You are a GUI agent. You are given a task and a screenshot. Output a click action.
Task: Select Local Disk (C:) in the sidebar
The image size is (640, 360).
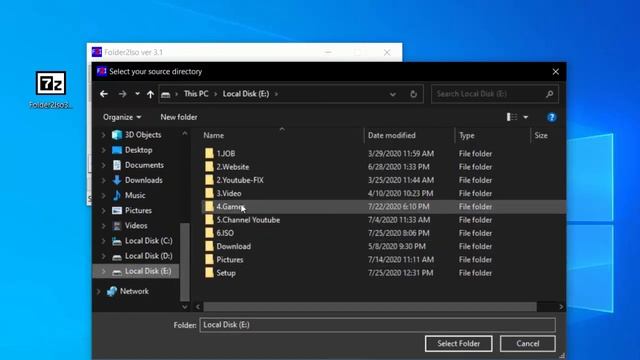(x=148, y=240)
